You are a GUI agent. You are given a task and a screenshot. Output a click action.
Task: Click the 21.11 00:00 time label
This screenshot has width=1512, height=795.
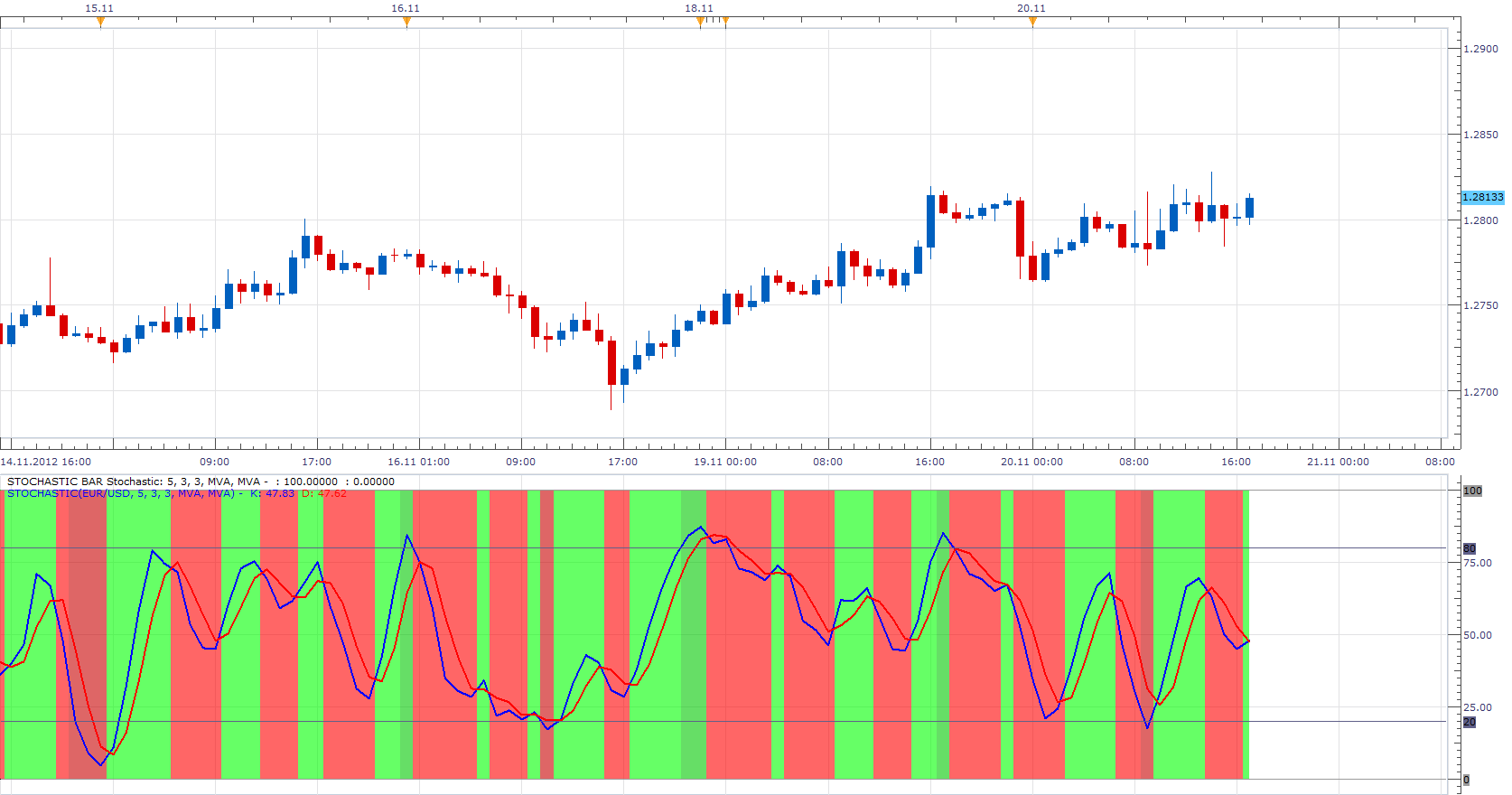pos(1338,462)
